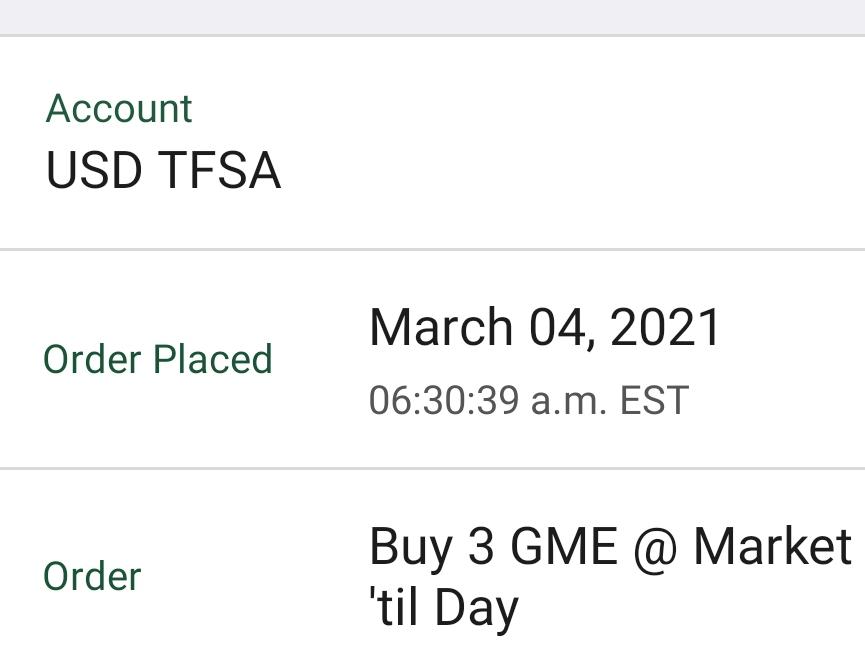This screenshot has height=669, width=865.
Task: Tap the number 3 share quantity
Action: [480, 546]
